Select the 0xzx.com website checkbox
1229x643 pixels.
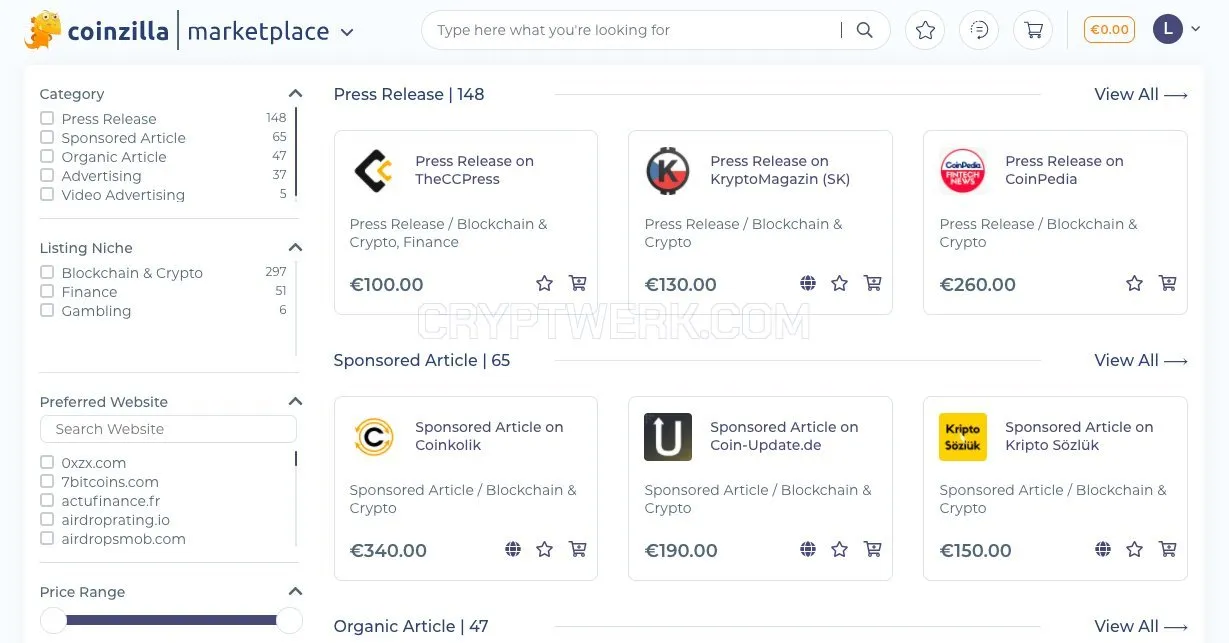click(x=47, y=462)
